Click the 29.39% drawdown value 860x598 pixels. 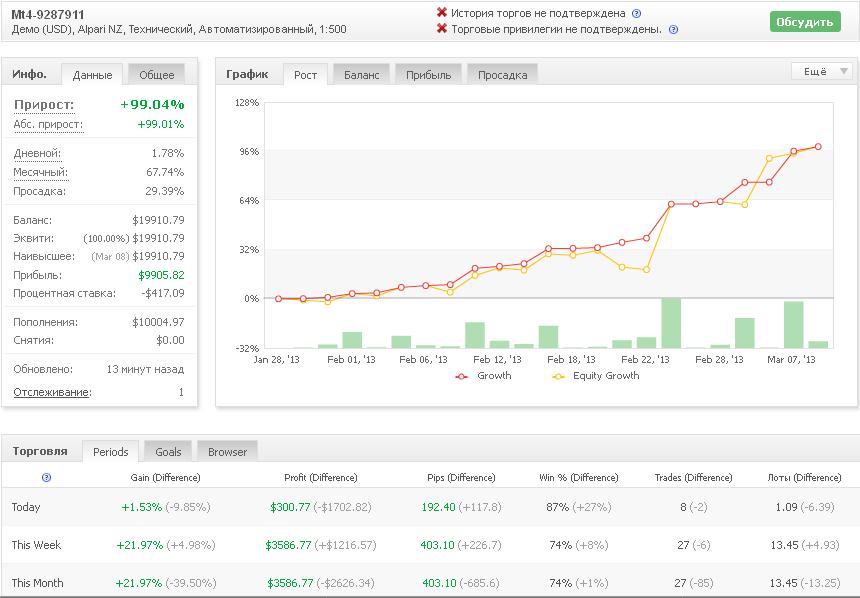165,191
